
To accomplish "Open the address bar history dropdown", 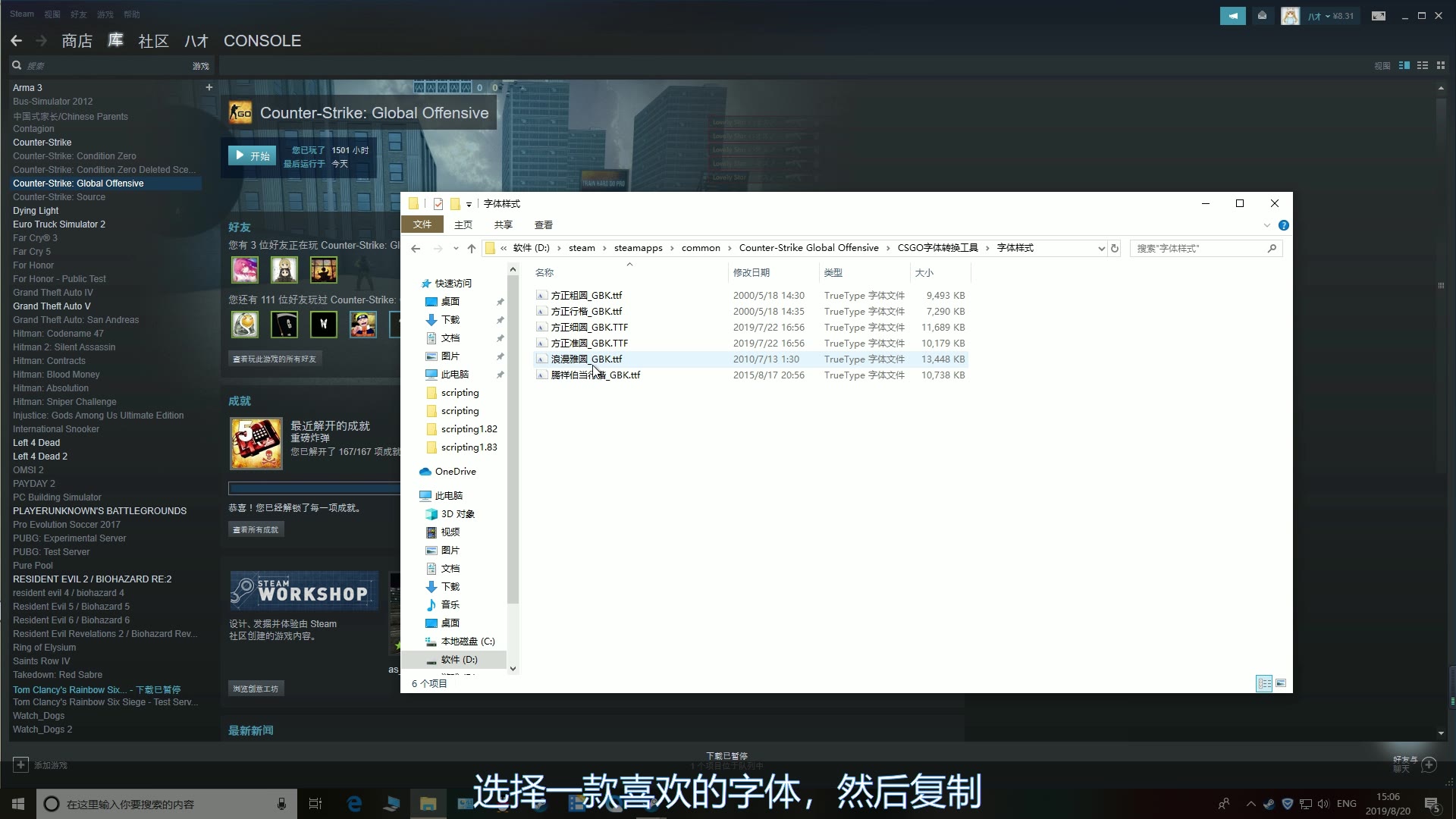I will click(x=1101, y=248).
